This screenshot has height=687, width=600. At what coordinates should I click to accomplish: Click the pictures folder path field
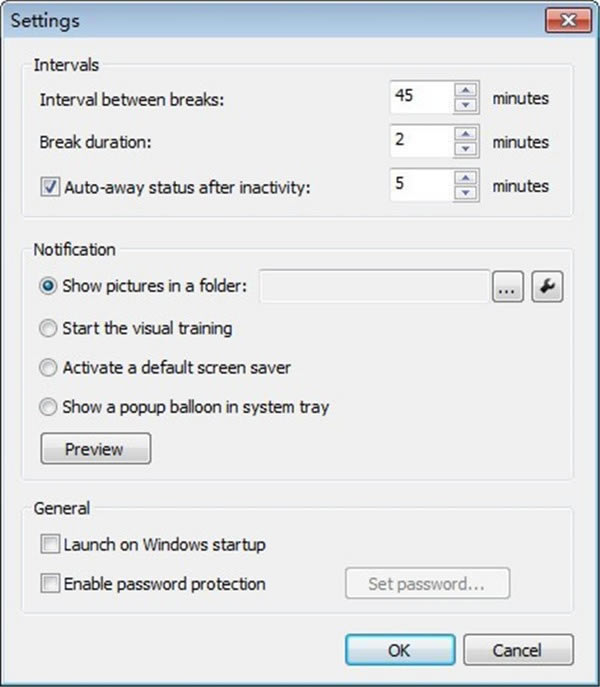point(374,287)
